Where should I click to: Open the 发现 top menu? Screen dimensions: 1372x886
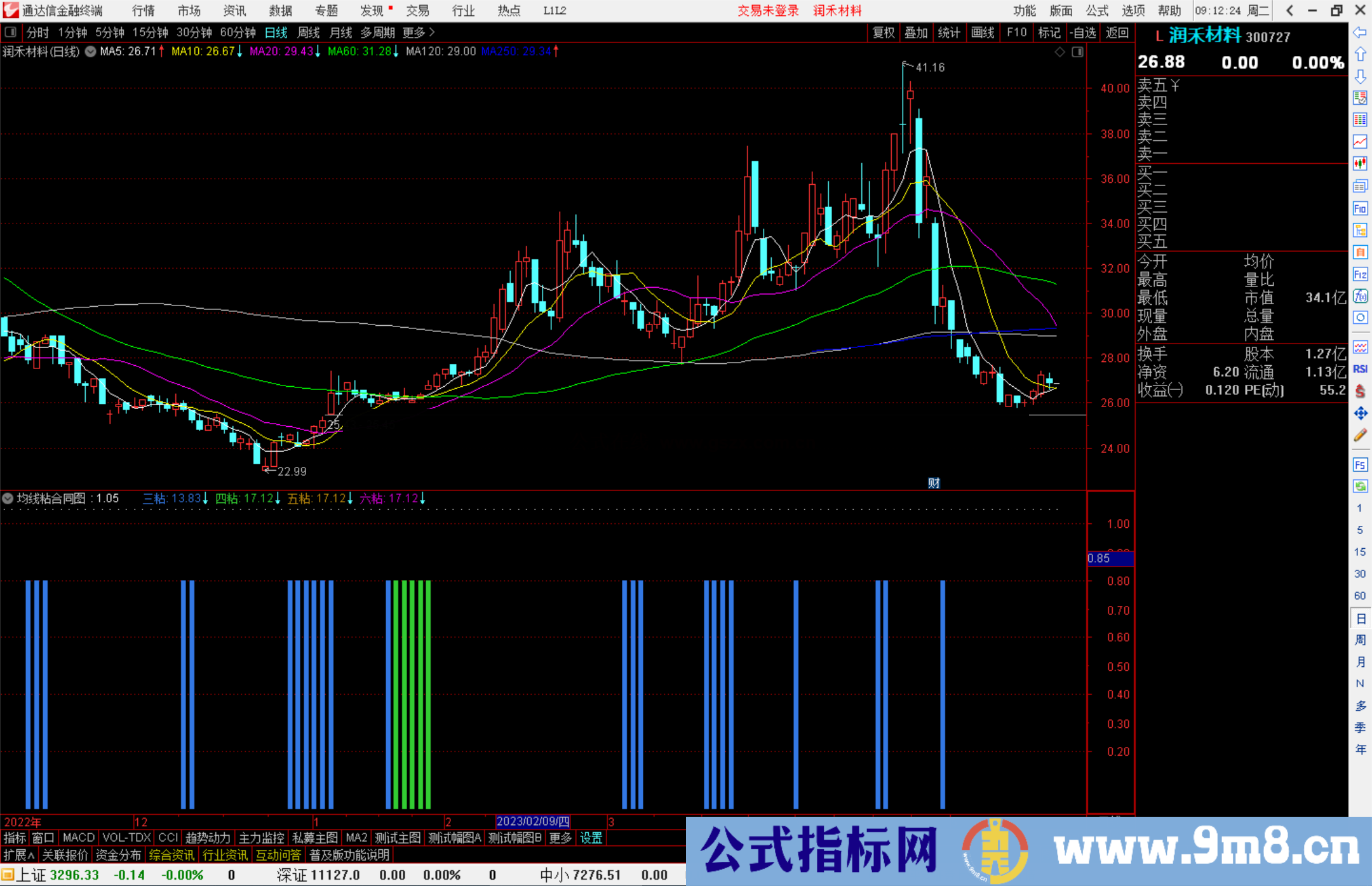coord(372,11)
